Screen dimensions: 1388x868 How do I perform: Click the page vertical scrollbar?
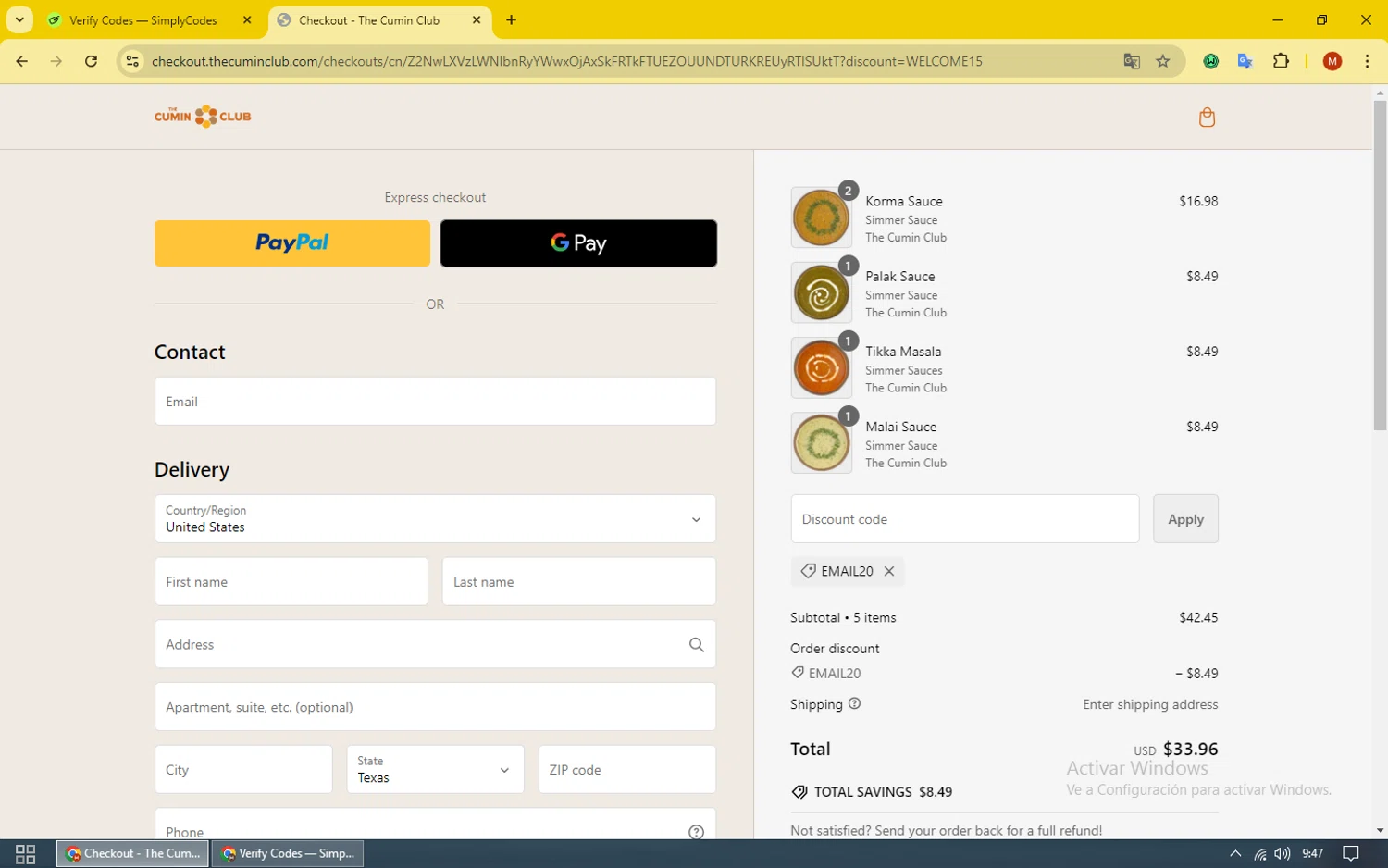pyautogui.click(x=1380, y=265)
